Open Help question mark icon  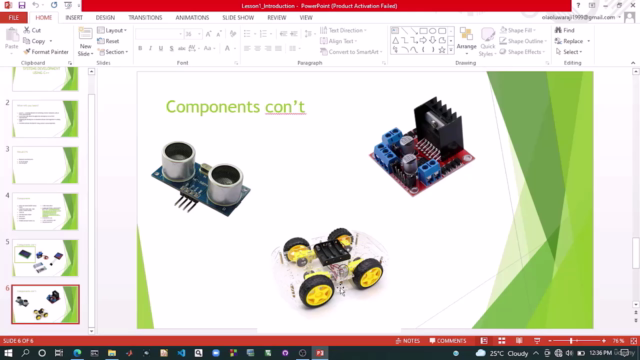coord(578,5)
